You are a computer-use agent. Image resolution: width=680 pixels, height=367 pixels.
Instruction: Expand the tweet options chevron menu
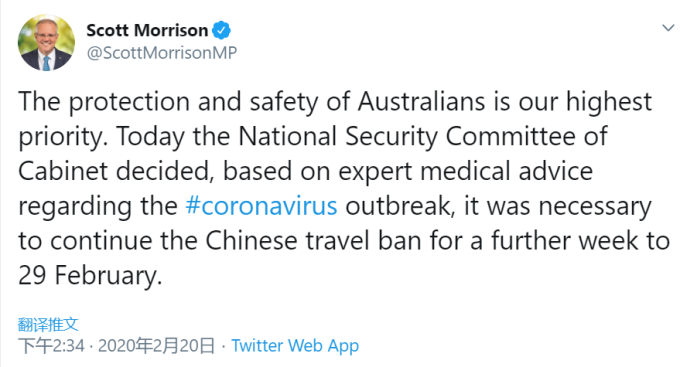pyautogui.click(x=668, y=28)
